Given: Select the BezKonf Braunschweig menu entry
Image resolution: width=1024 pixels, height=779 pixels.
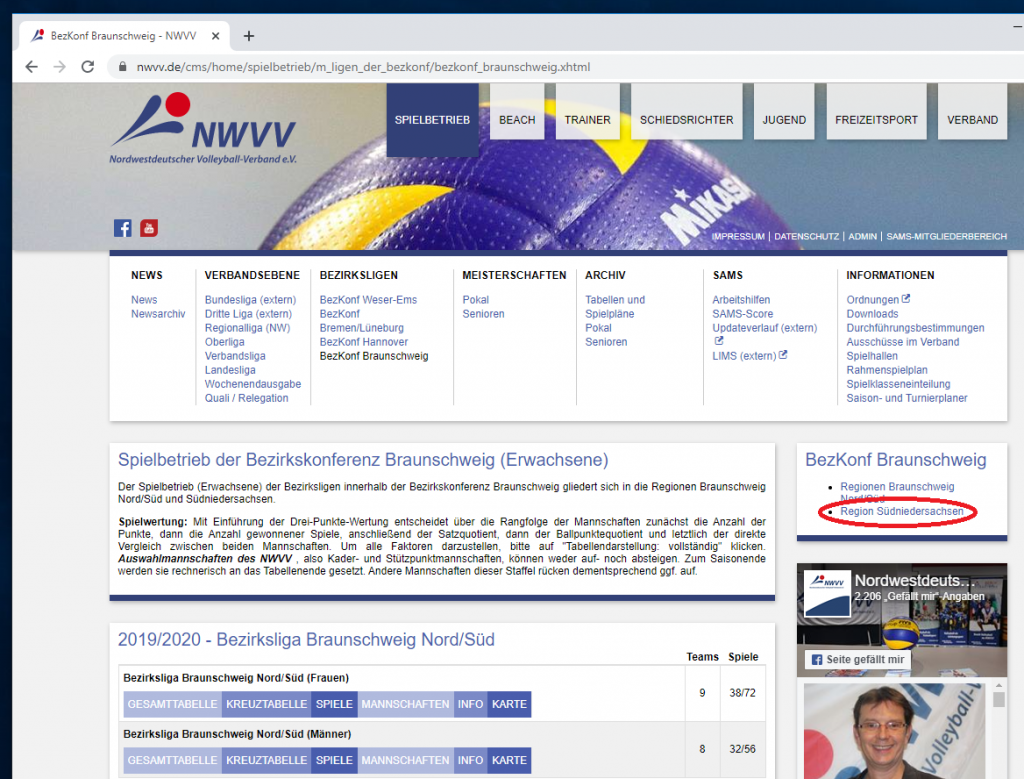Looking at the screenshot, I should click(374, 356).
